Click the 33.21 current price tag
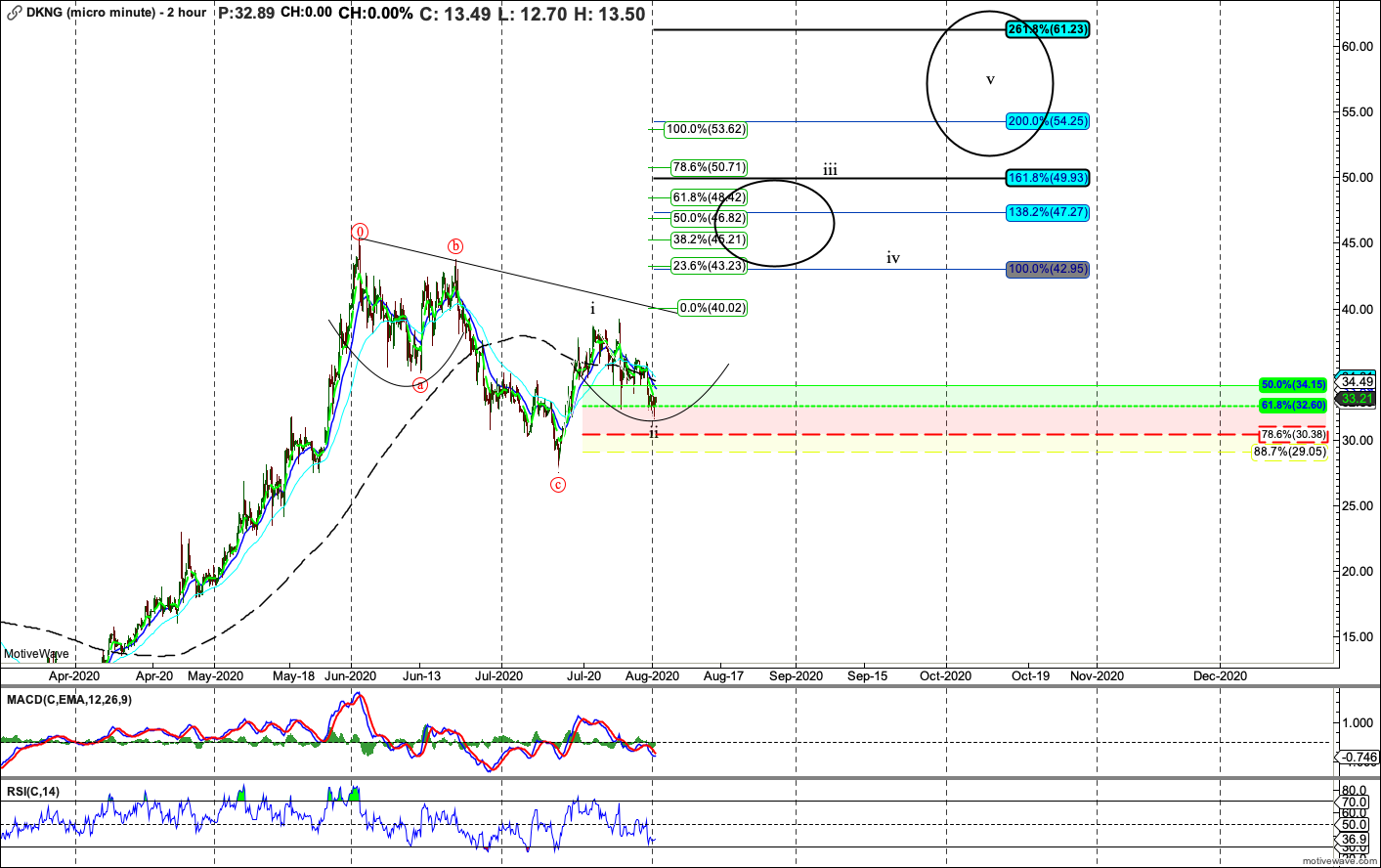 click(1359, 398)
